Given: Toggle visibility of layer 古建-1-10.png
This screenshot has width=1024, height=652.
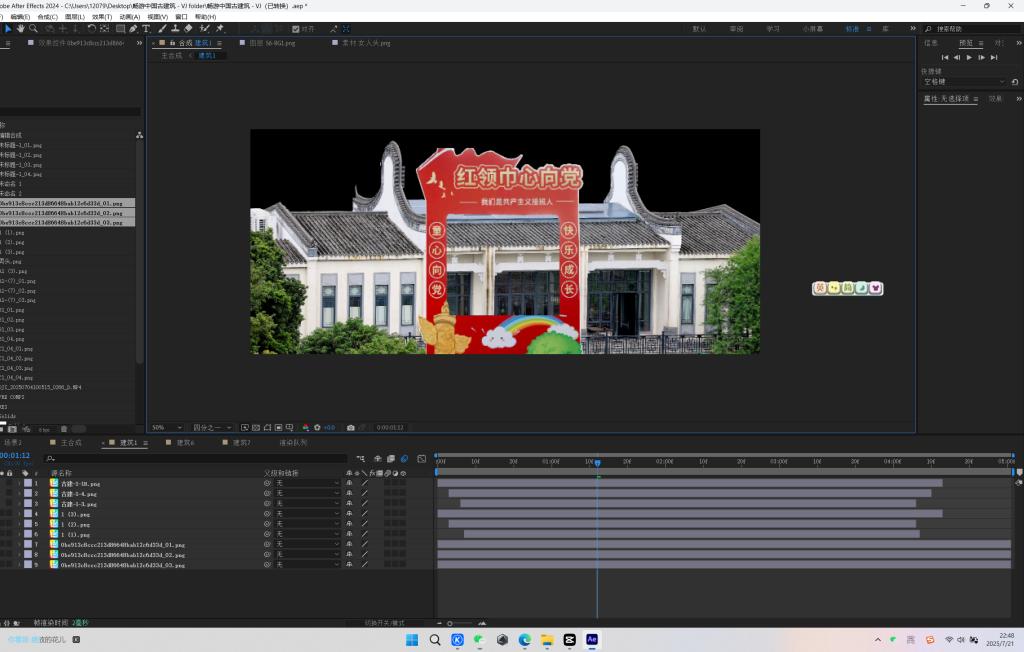Looking at the screenshot, I should point(2,483).
